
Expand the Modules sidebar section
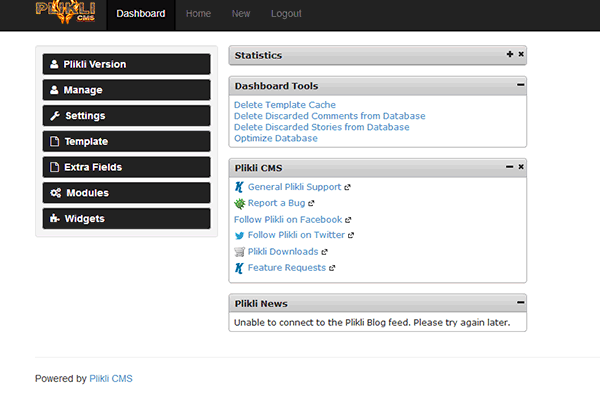coord(126,193)
